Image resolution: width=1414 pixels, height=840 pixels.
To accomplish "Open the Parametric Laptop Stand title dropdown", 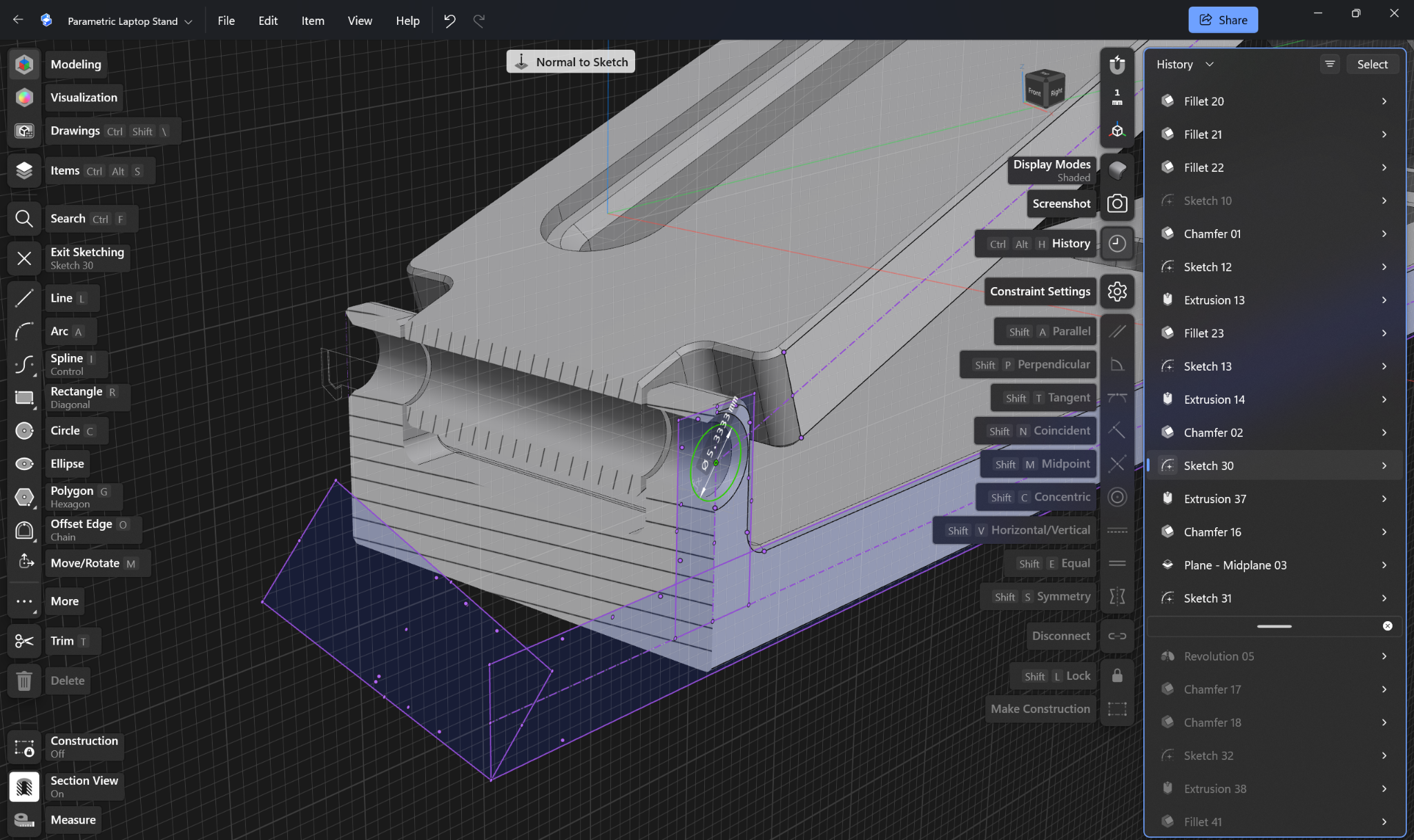I will click(x=130, y=21).
